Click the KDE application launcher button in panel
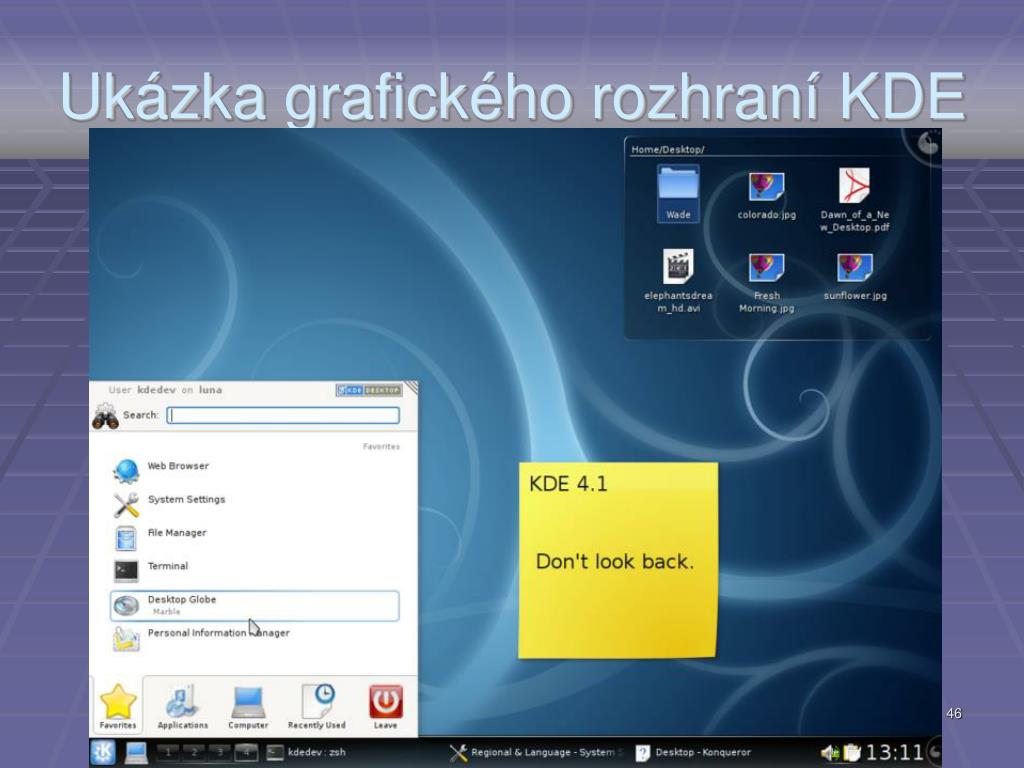The image size is (1024, 768). pos(103,752)
